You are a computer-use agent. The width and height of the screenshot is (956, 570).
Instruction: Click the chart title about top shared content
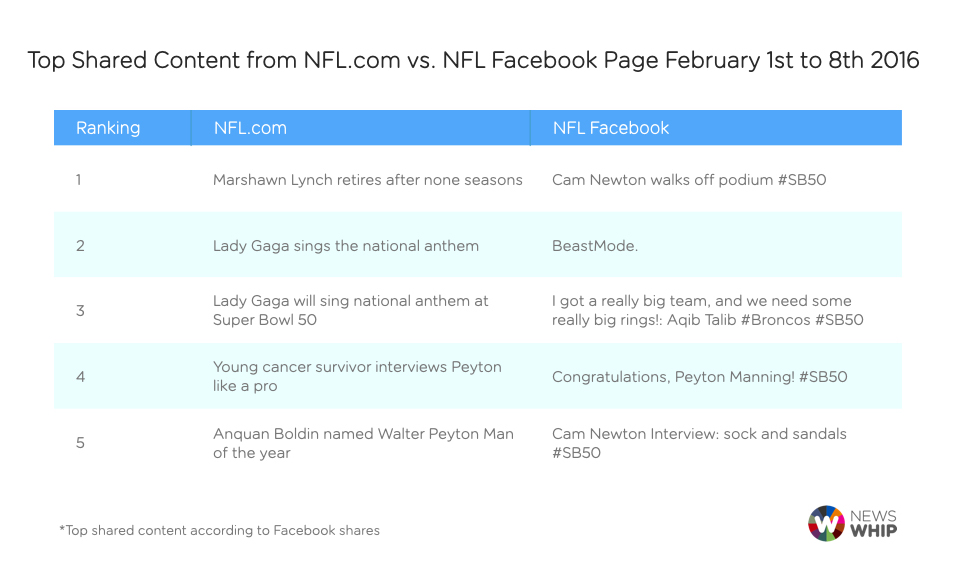pyautogui.click(x=473, y=60)
